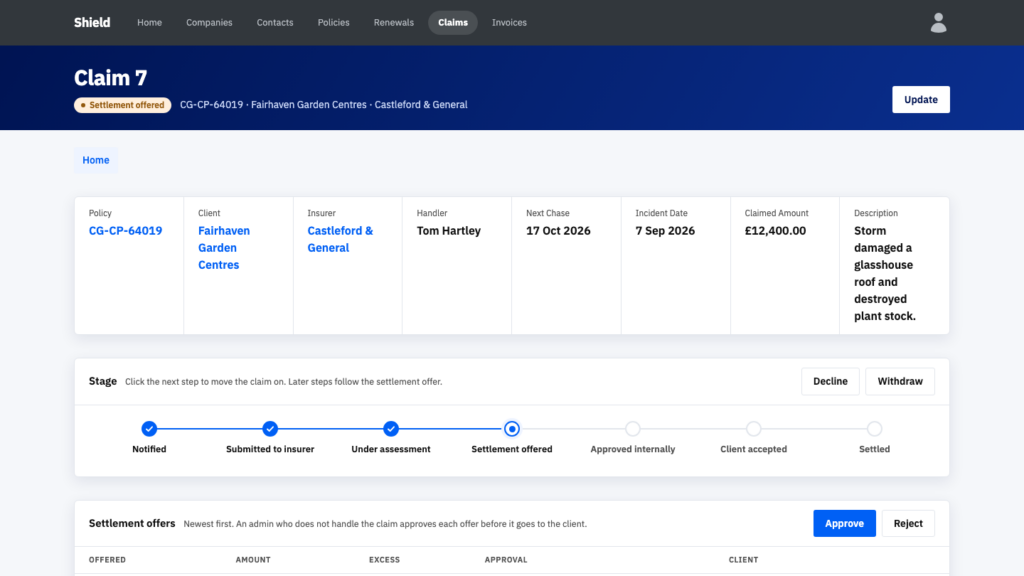The width and height of the screenshot is (1024, 576).
Task: Open the Contacts nav item
Action: (275, 22)
